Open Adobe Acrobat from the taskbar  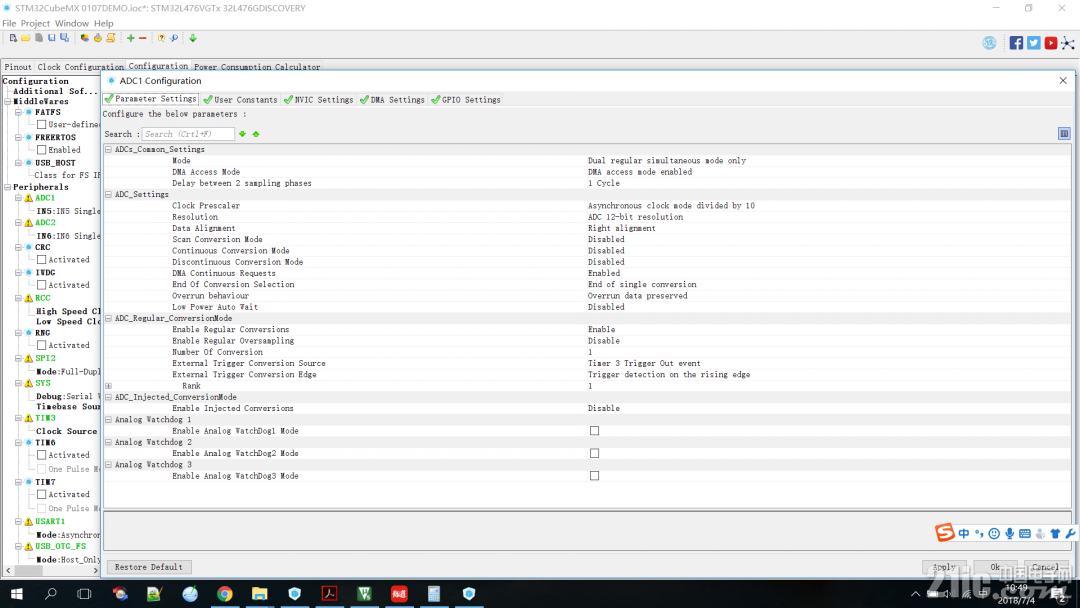[329, 594]
